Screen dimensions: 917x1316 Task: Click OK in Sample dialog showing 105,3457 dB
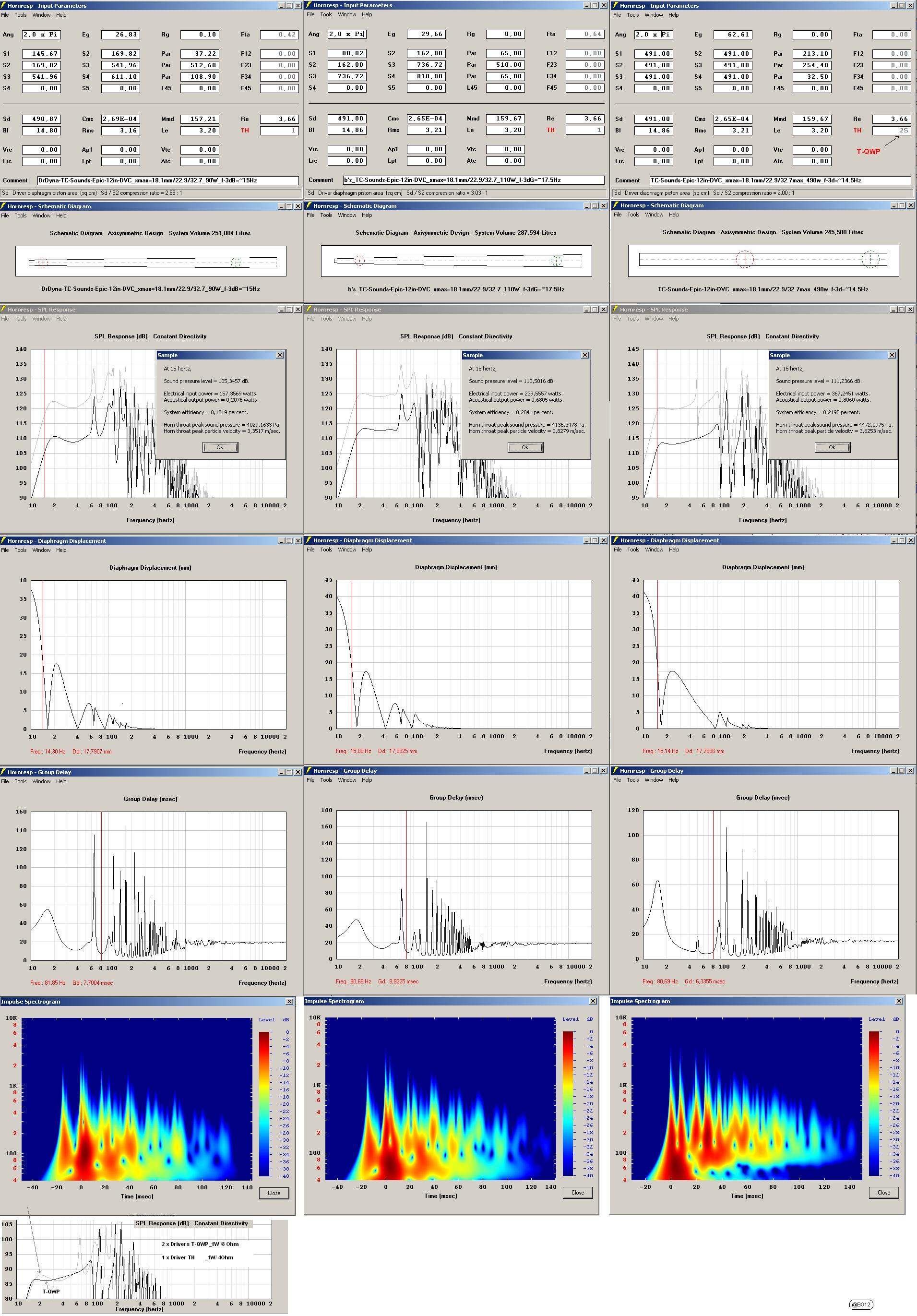(220, 448)
